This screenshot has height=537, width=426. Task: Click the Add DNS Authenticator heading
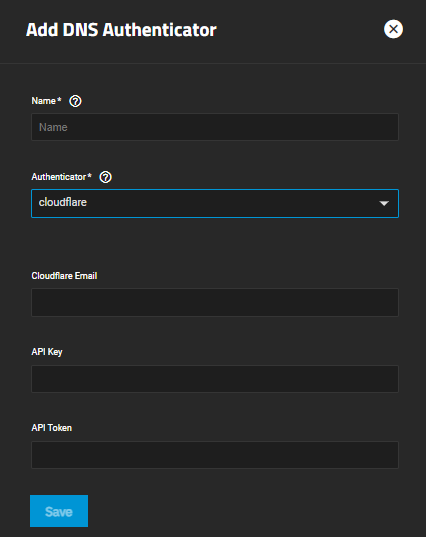(x=121, y=30)
